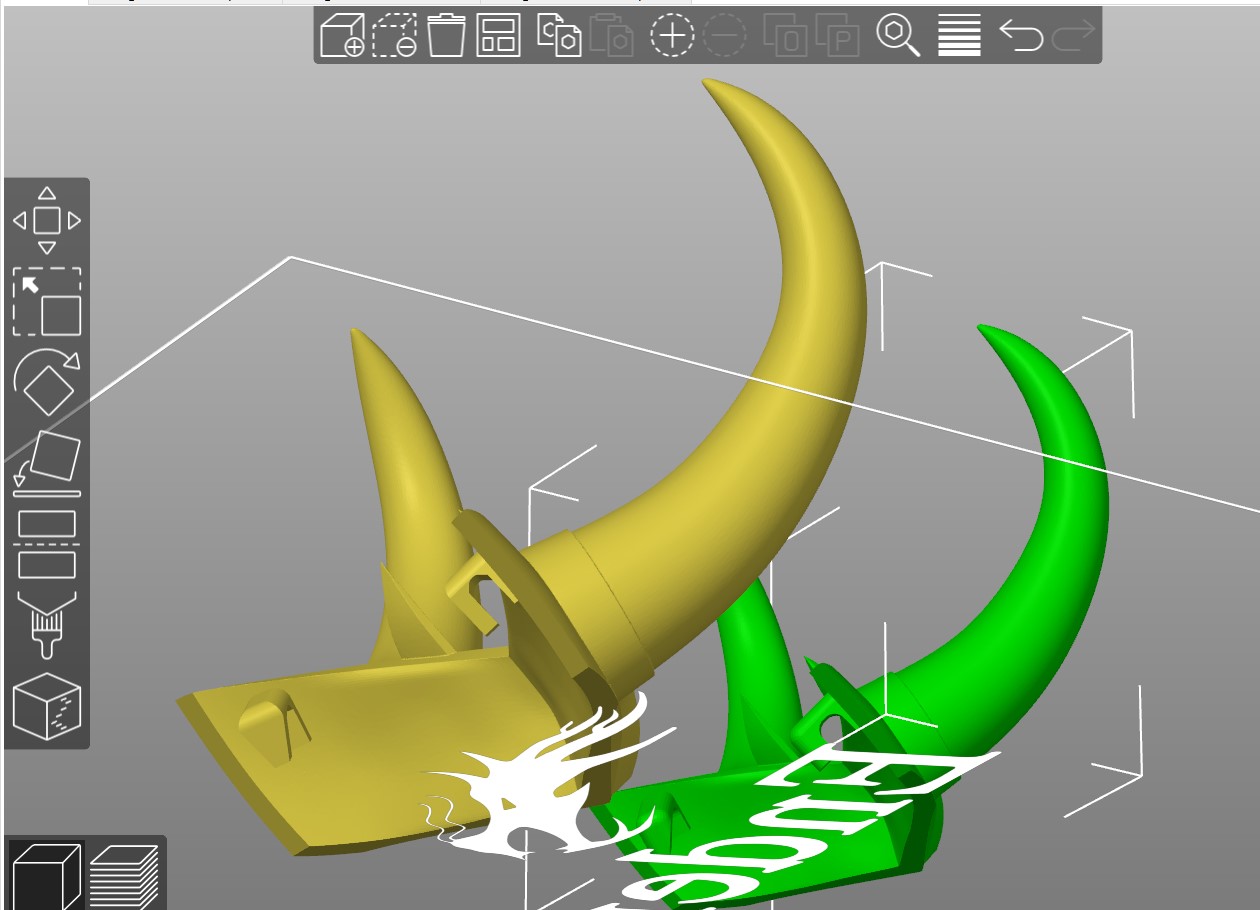Open Variable layer height tool
Viewport: 1260px width, 910px height.
[x=959, y=36]
